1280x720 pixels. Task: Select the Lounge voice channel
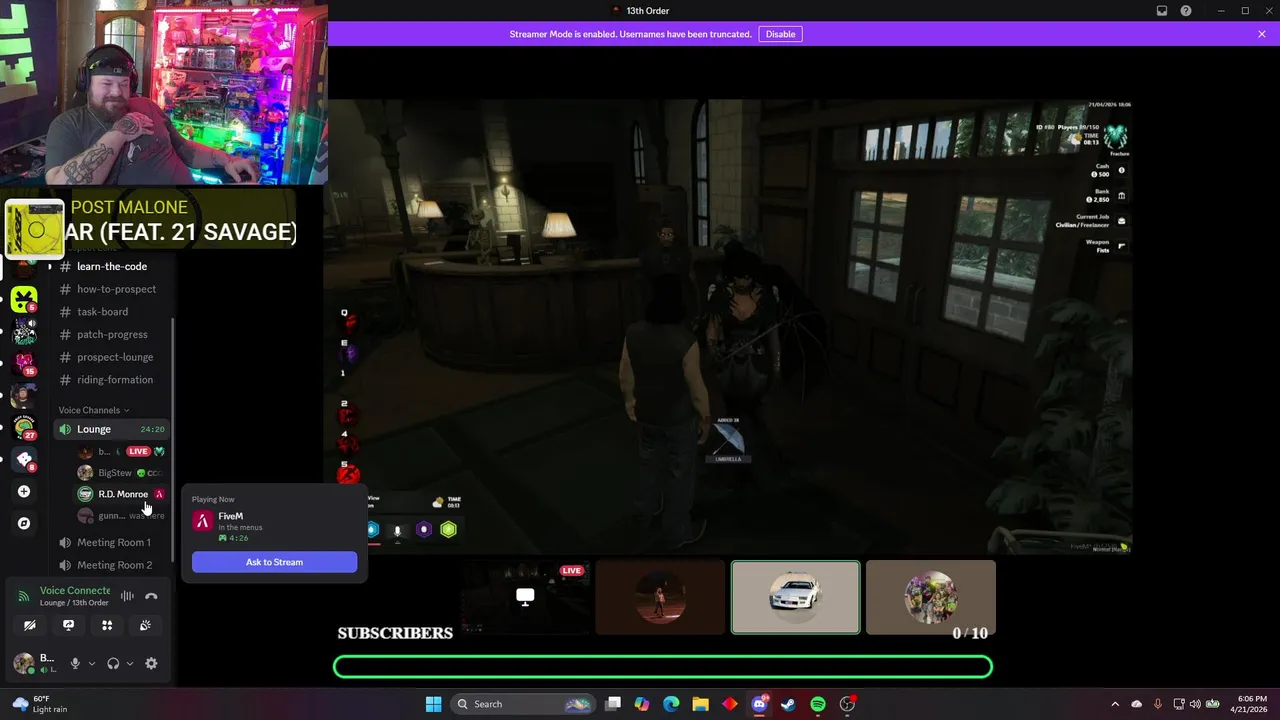112,429
